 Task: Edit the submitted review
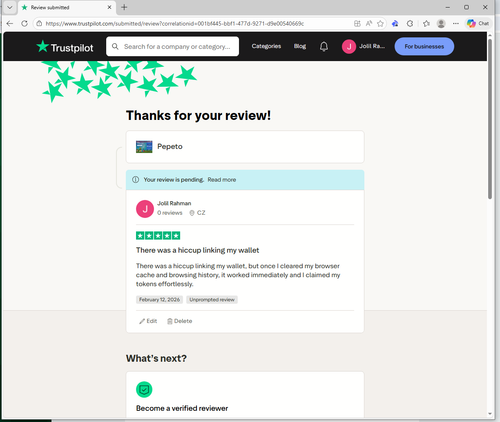pyautogui.click(x=148, y=321)
